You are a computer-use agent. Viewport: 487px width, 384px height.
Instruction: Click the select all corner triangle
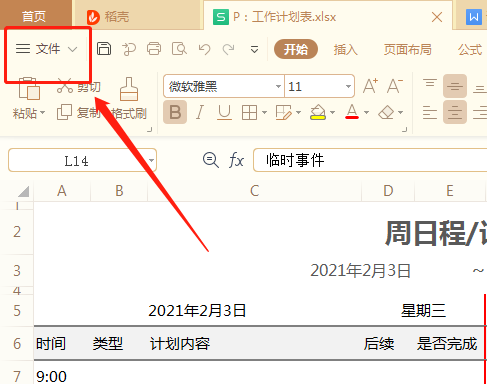pos(23,191)
